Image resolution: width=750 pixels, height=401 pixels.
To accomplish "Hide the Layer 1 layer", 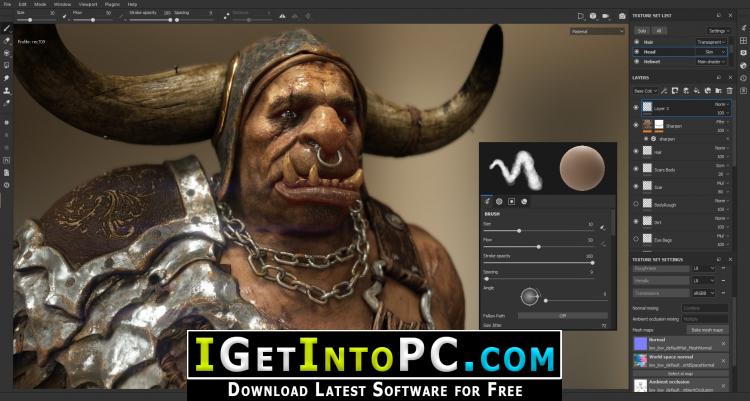I will pyautogui.click(x=636, y=107).
